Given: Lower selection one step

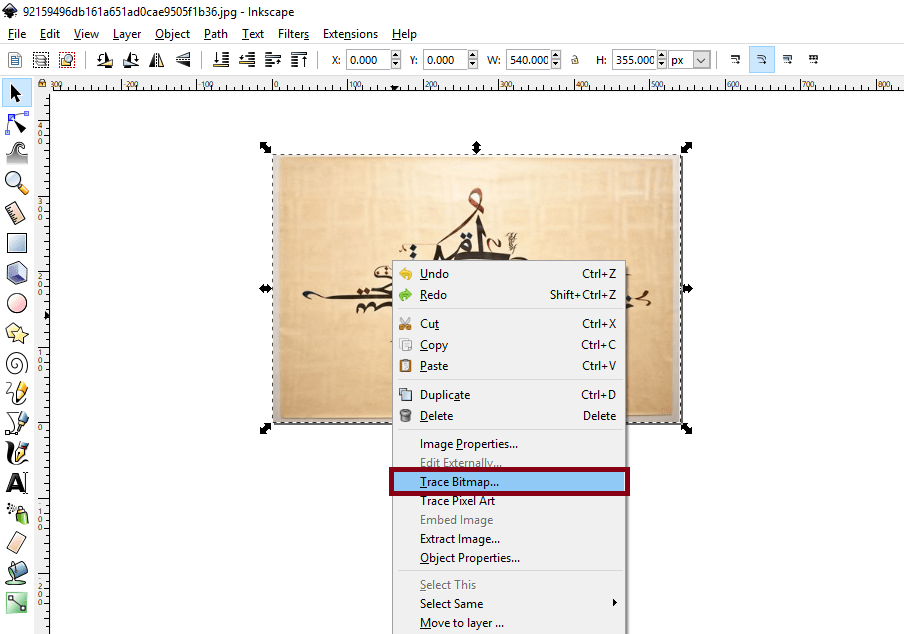Looking at the screenshot, I should pos(247,60).
